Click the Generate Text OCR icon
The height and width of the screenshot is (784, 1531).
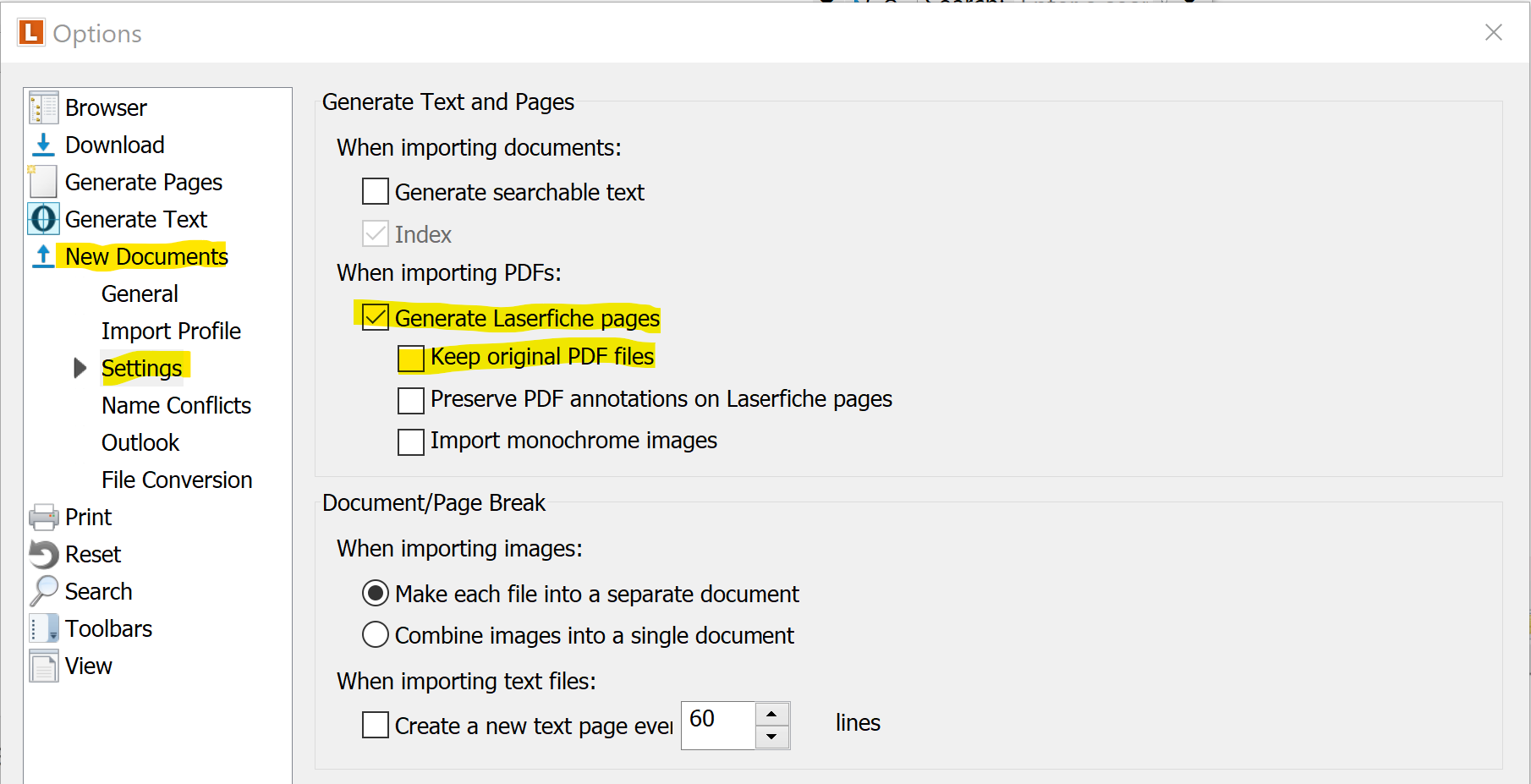[43, 219]
